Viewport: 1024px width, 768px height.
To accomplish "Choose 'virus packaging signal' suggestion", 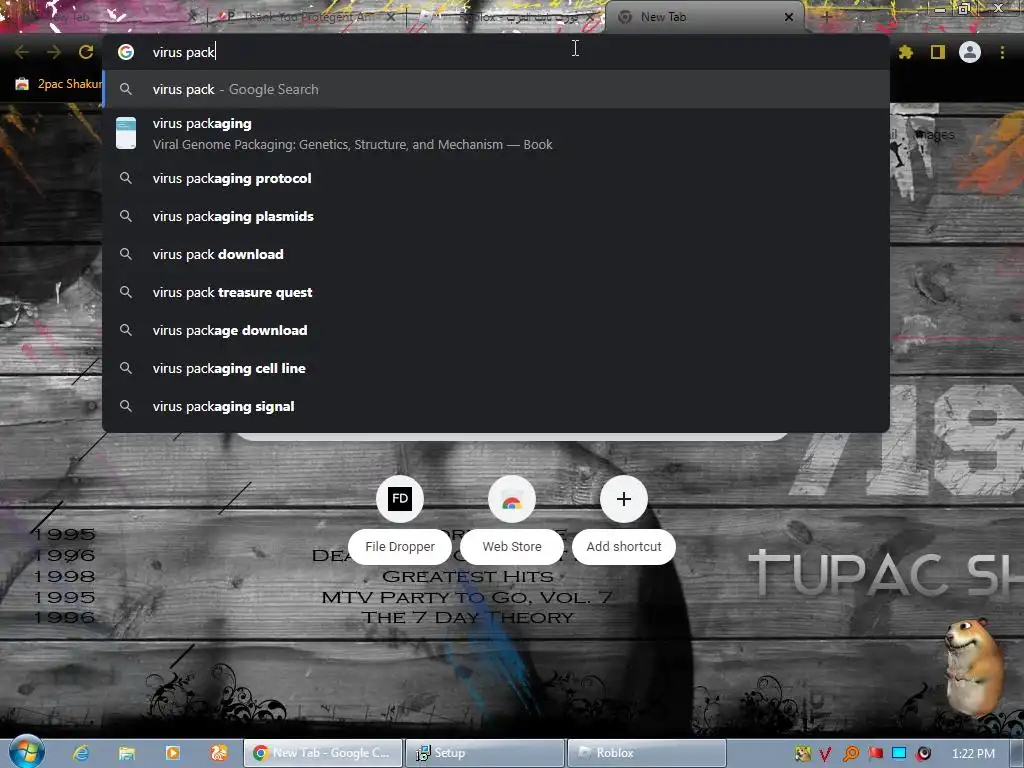I will (496, 406).
